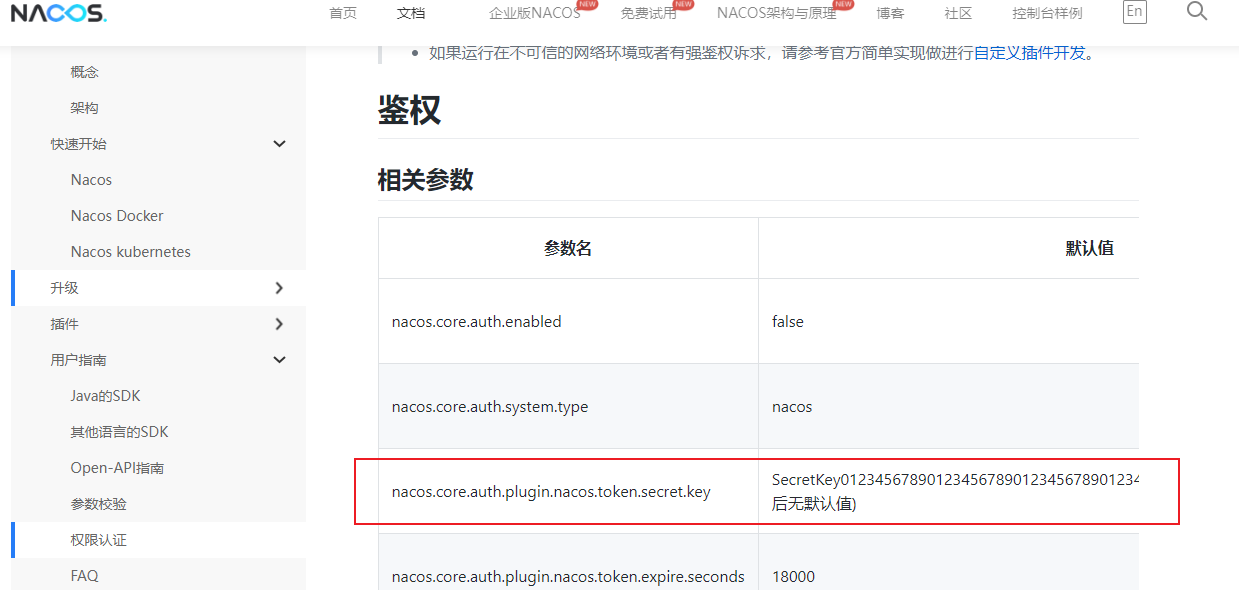Screen dimensions: 1239x590
Task: Click the 默认值 column header
Action: pos(1089,248)
